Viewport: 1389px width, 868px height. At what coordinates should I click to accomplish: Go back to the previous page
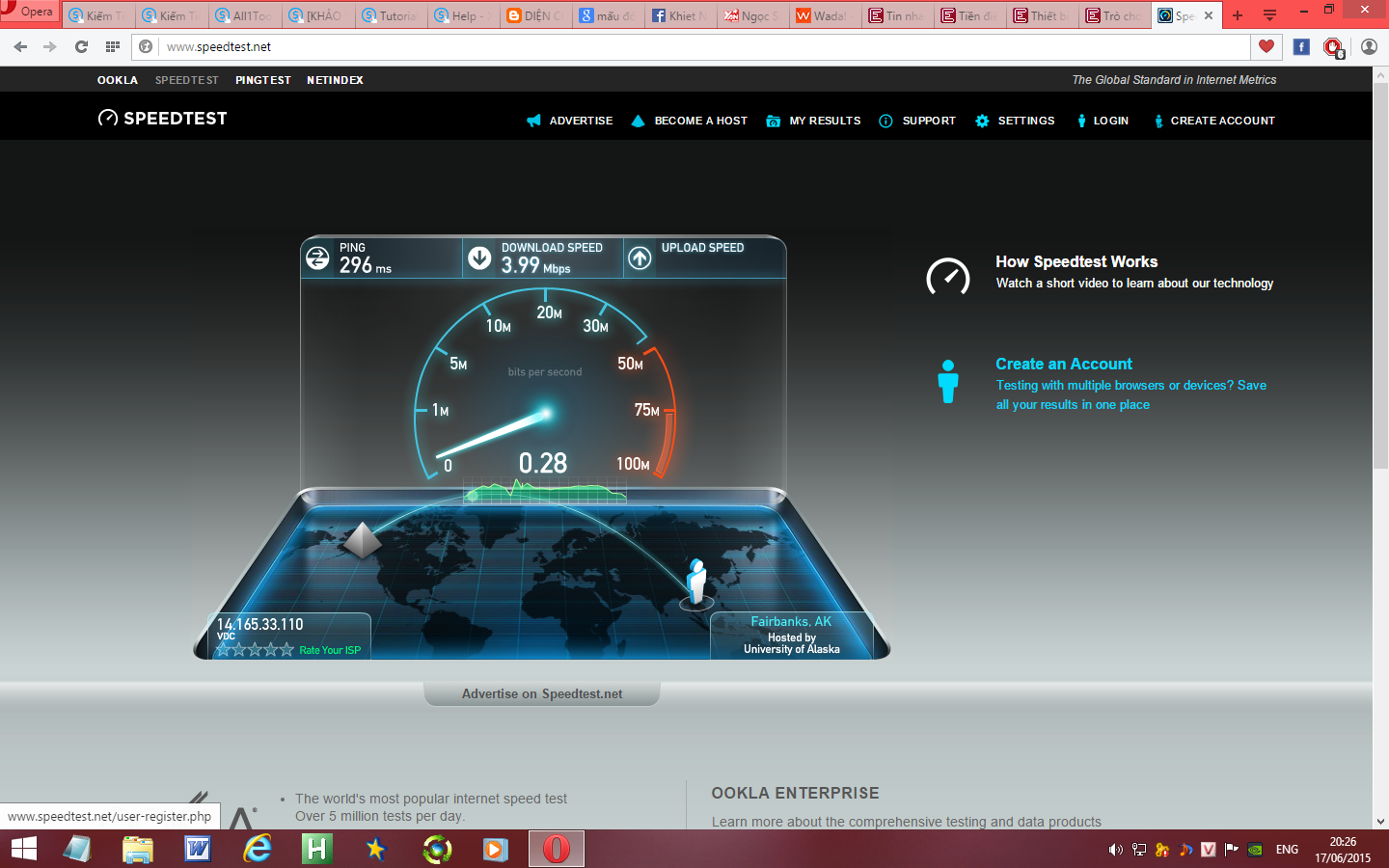[20, 46]
